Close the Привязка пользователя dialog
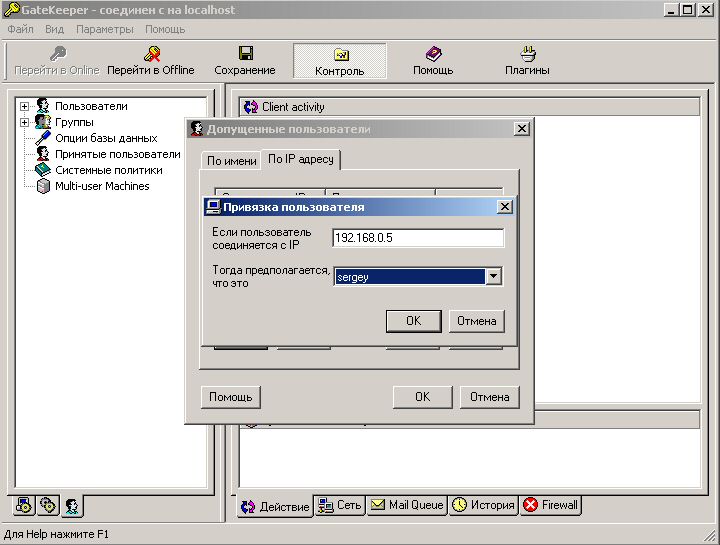Viewport: 720px width, 545px height. (505, 207)
